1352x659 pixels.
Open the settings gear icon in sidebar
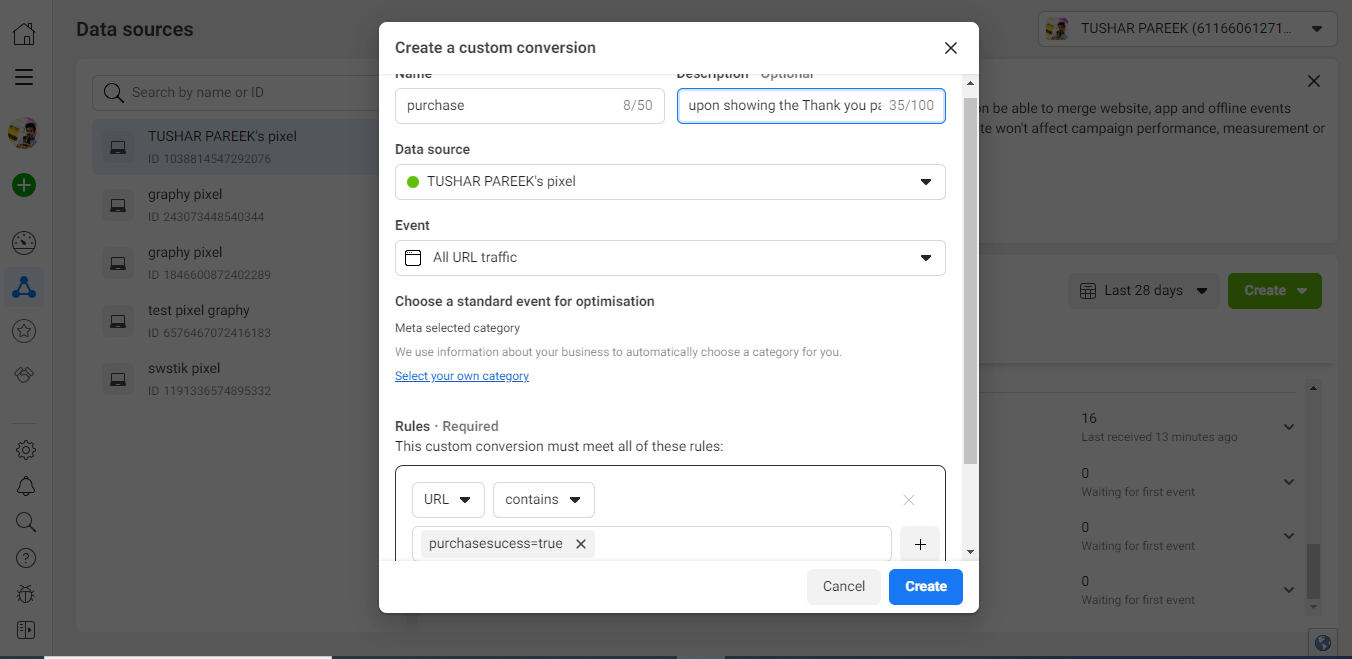click(26, 450)
